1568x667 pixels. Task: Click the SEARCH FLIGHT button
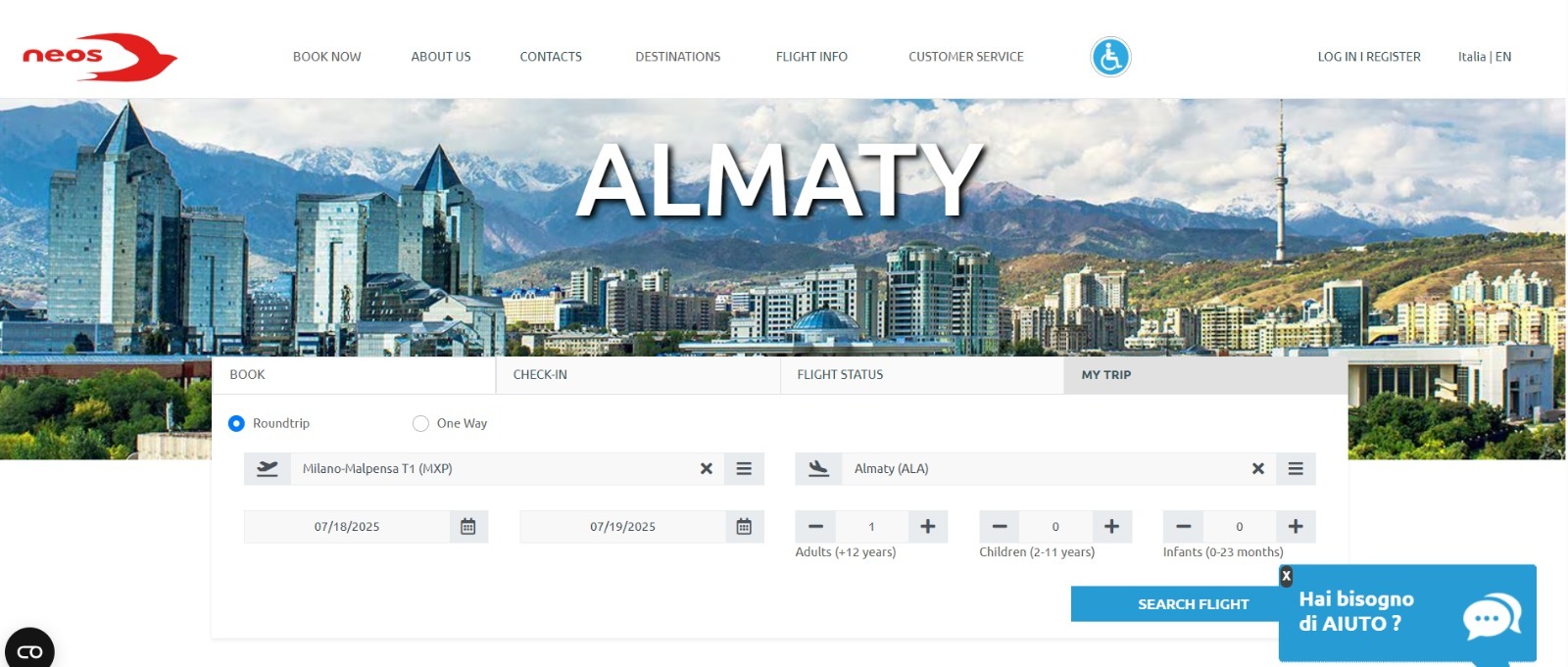point(1193,604)
